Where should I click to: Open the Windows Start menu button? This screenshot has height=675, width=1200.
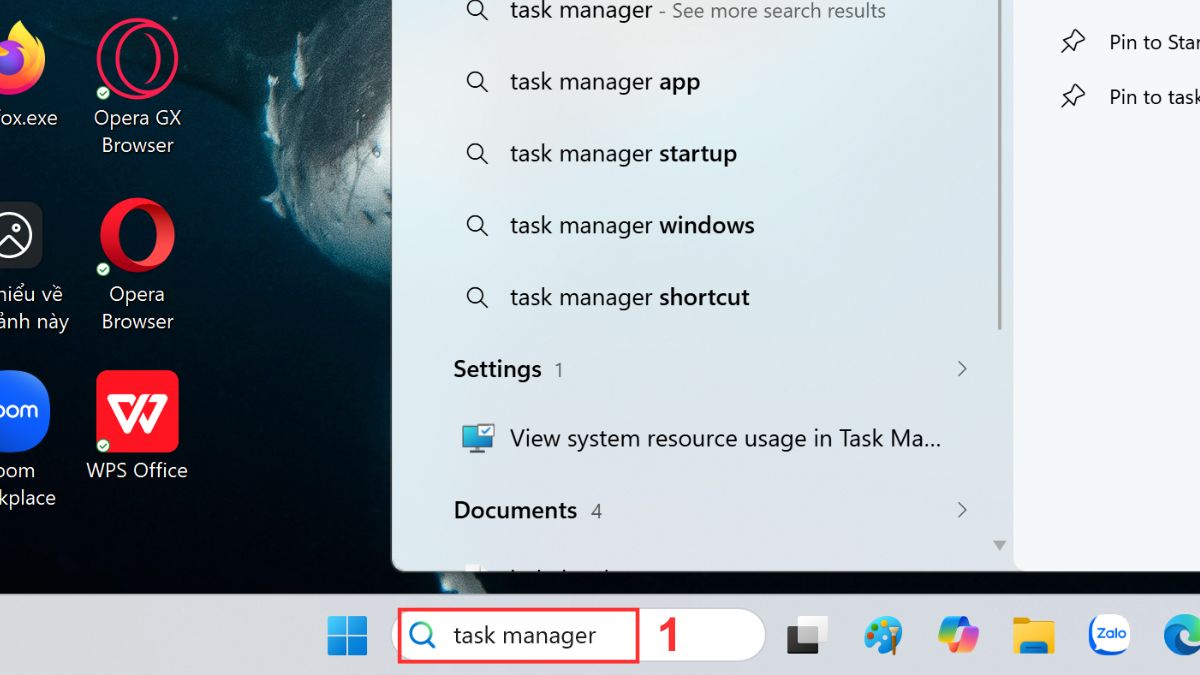tap(348, 635)
